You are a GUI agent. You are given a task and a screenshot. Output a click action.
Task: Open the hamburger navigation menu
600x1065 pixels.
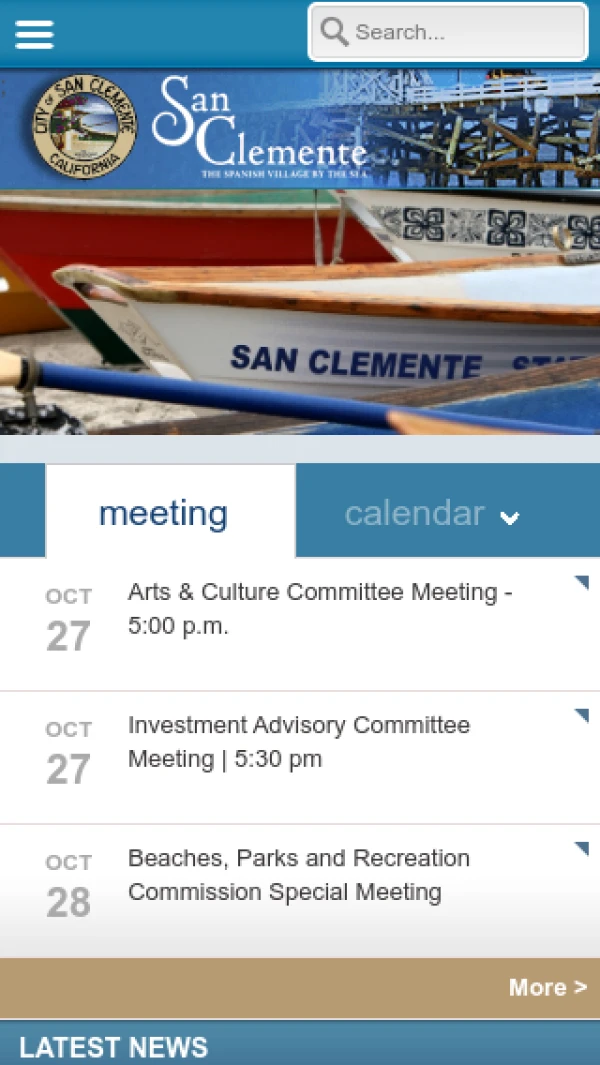click(x=34, y=34)
